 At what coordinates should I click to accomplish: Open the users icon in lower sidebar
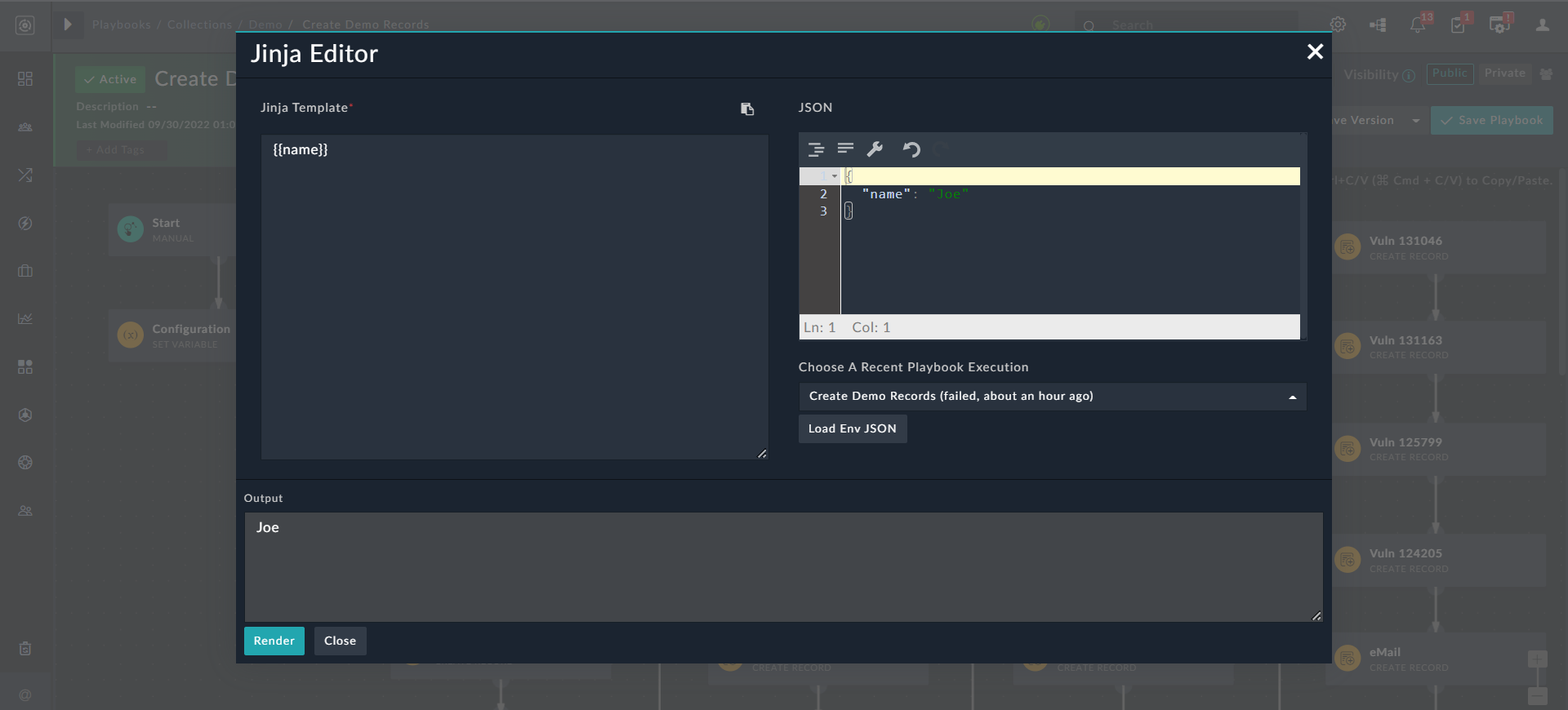pos(25,510)
